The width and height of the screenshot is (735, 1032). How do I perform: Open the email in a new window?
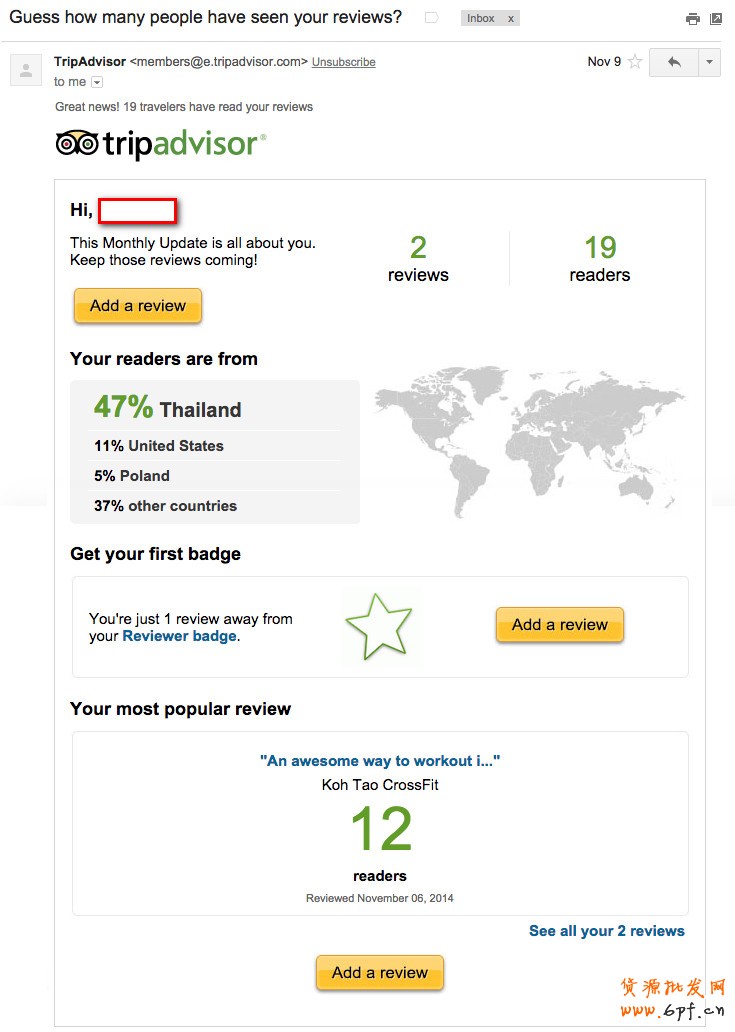(716, 19)
